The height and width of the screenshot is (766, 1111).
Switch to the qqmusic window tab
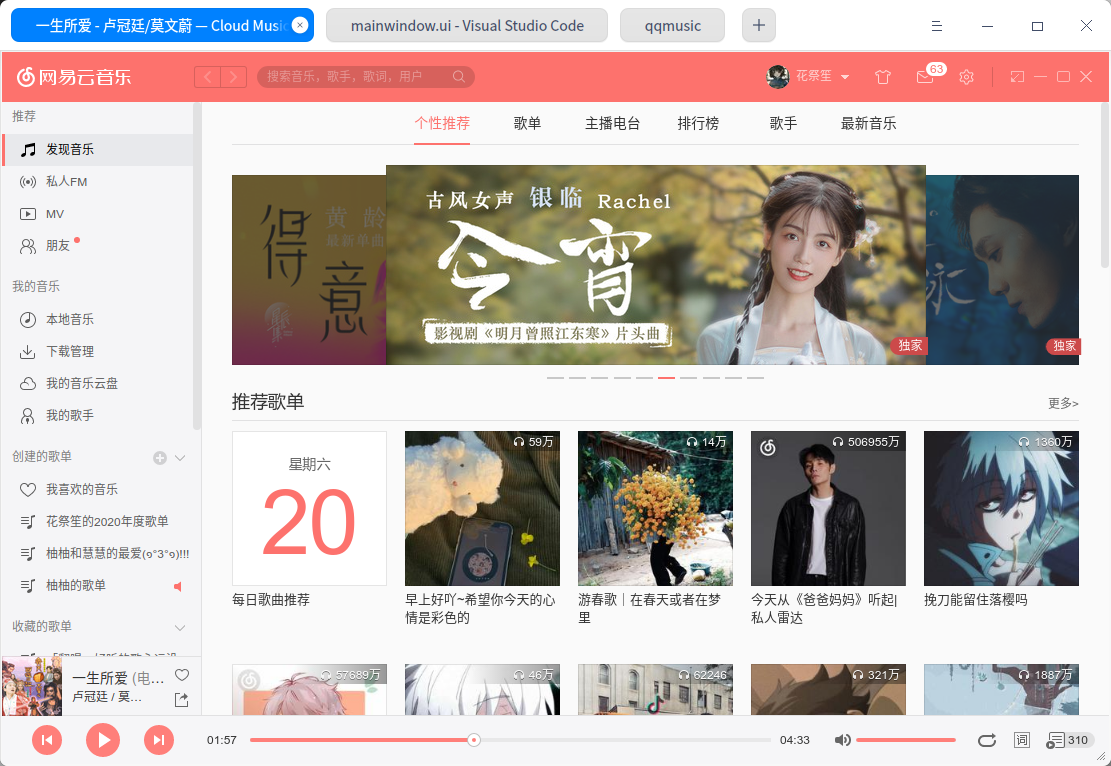click(672, 26)
